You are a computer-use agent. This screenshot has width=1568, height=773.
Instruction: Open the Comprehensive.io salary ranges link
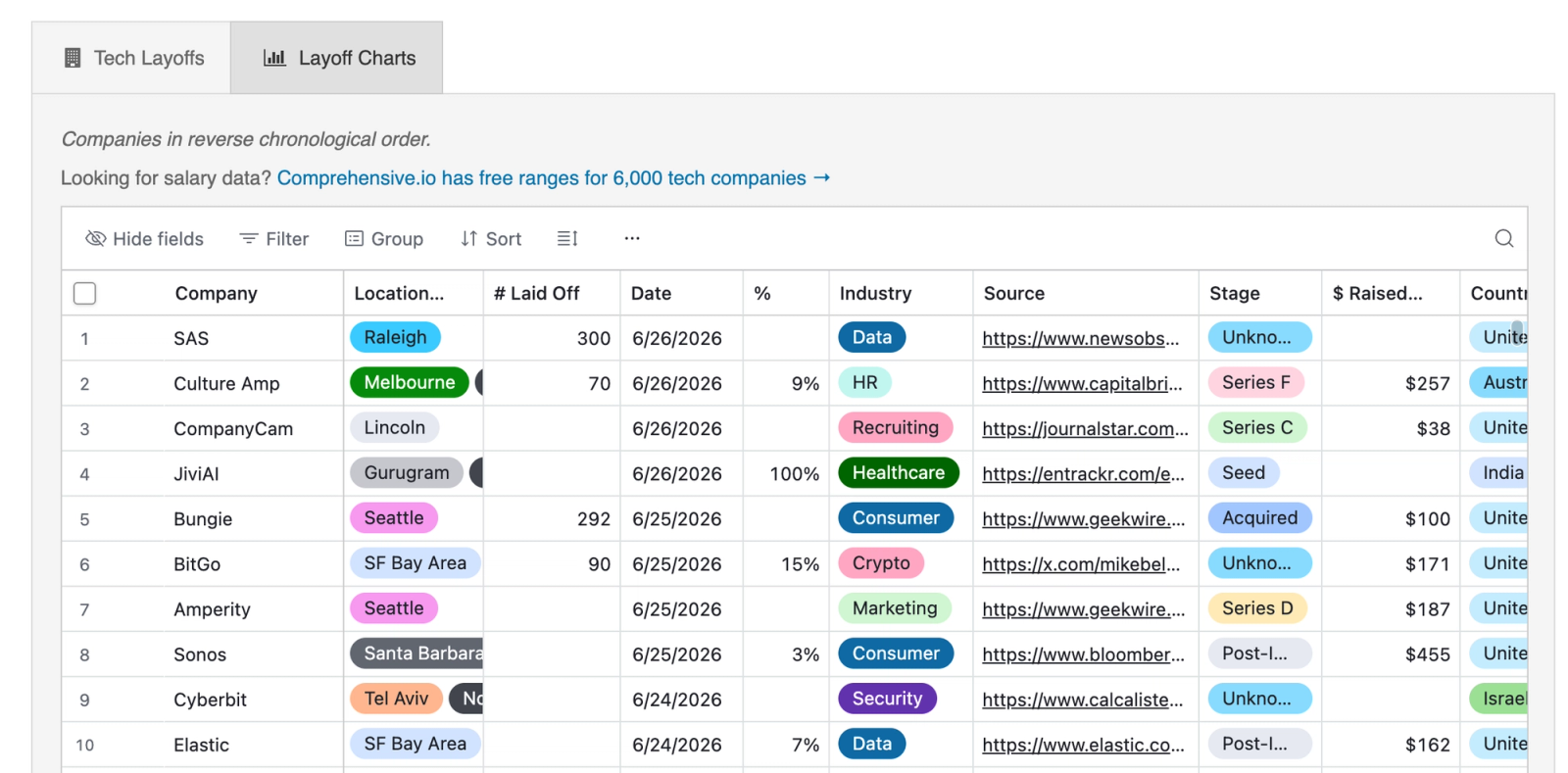pyautogui.click(x=554, y=177)
